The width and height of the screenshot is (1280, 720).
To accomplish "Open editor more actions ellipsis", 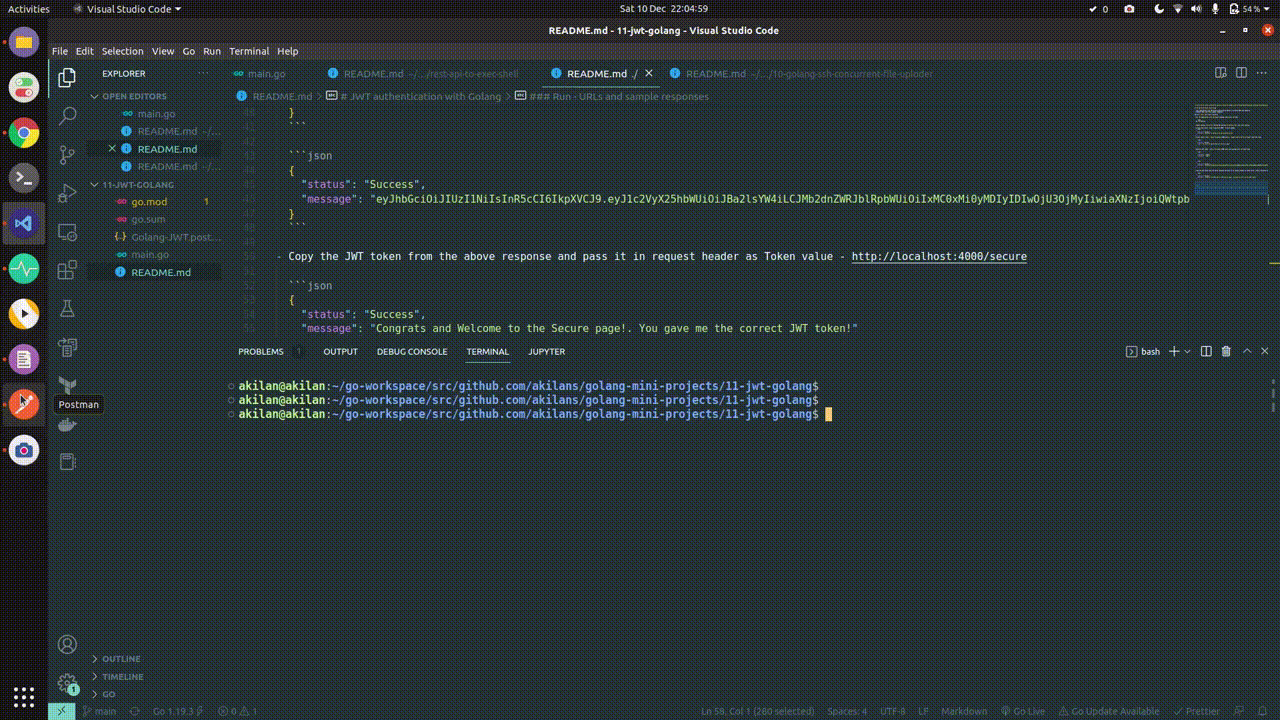I will coord(1263,73).
